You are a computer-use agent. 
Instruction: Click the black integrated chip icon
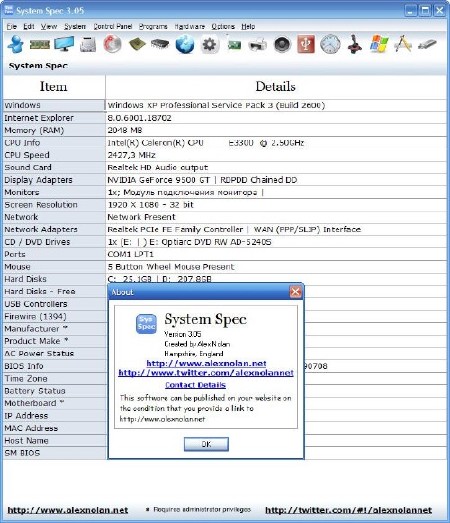pos(160,44)
